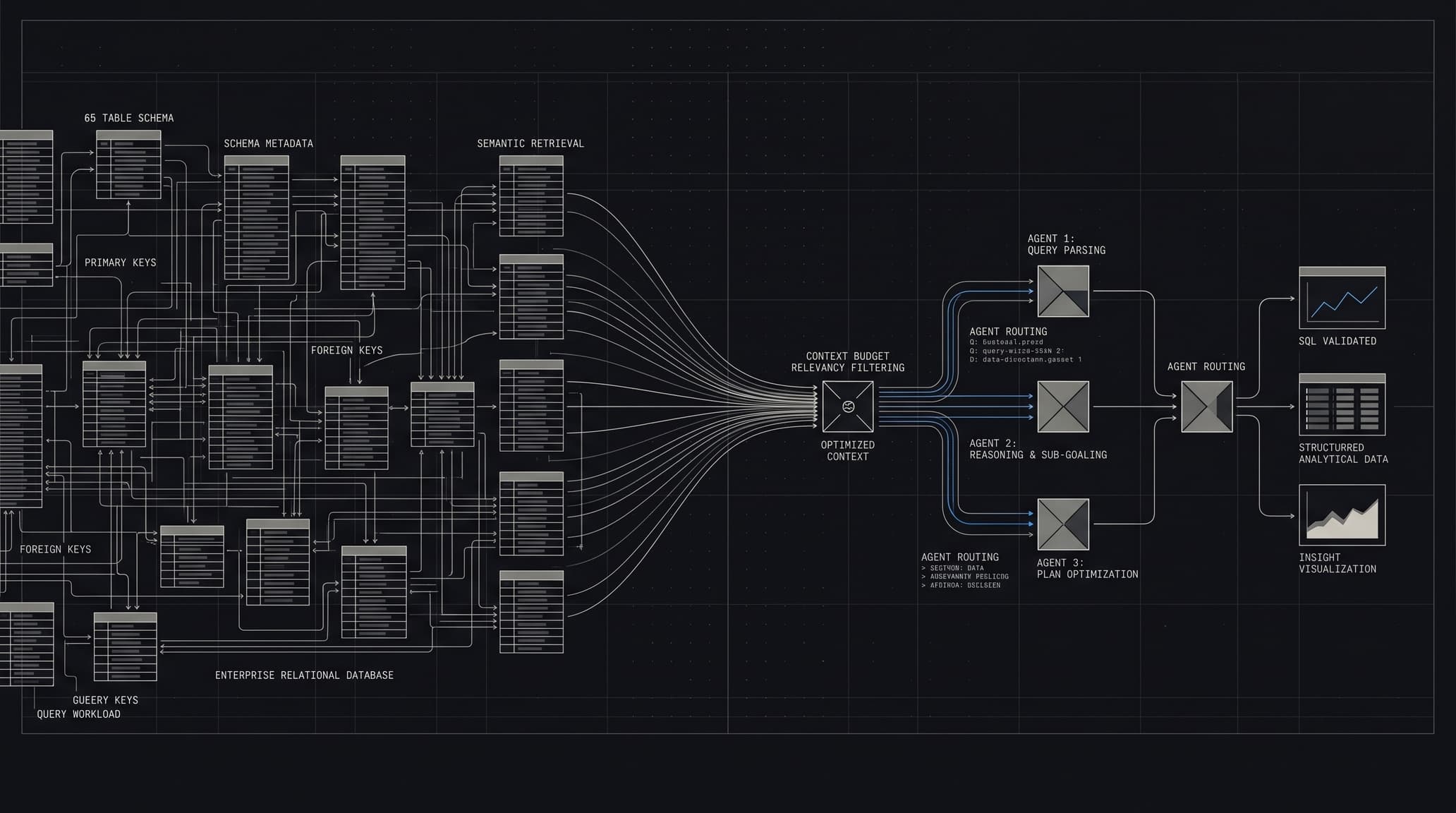Click the "AGENT 1: QUERY PARSING" label
This screenshot has width=1456, height=813.
(1067, 244)
